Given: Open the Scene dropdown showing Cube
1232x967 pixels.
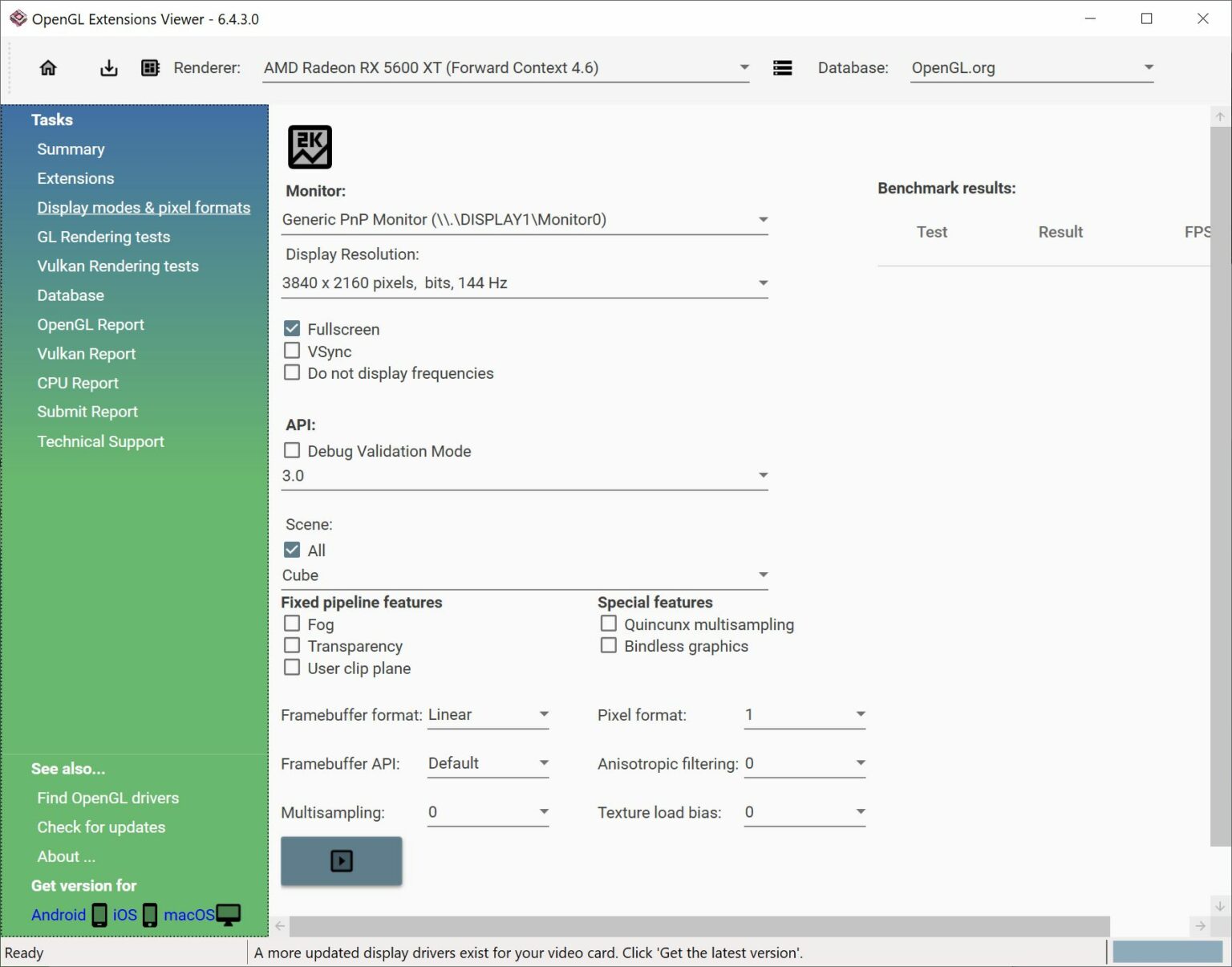Looking at the screenshot, I should [525, 575].
